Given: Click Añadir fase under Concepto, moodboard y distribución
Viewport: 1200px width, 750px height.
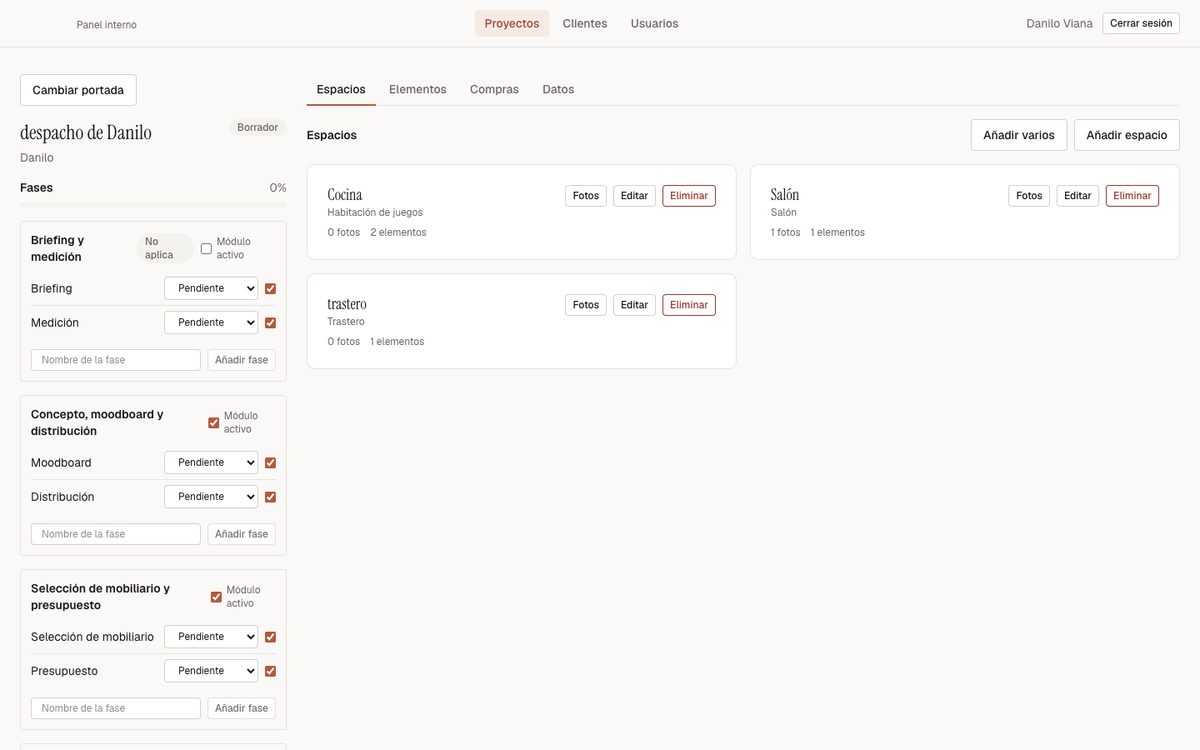Looking at the screenshot, I should tap(242, 534).
